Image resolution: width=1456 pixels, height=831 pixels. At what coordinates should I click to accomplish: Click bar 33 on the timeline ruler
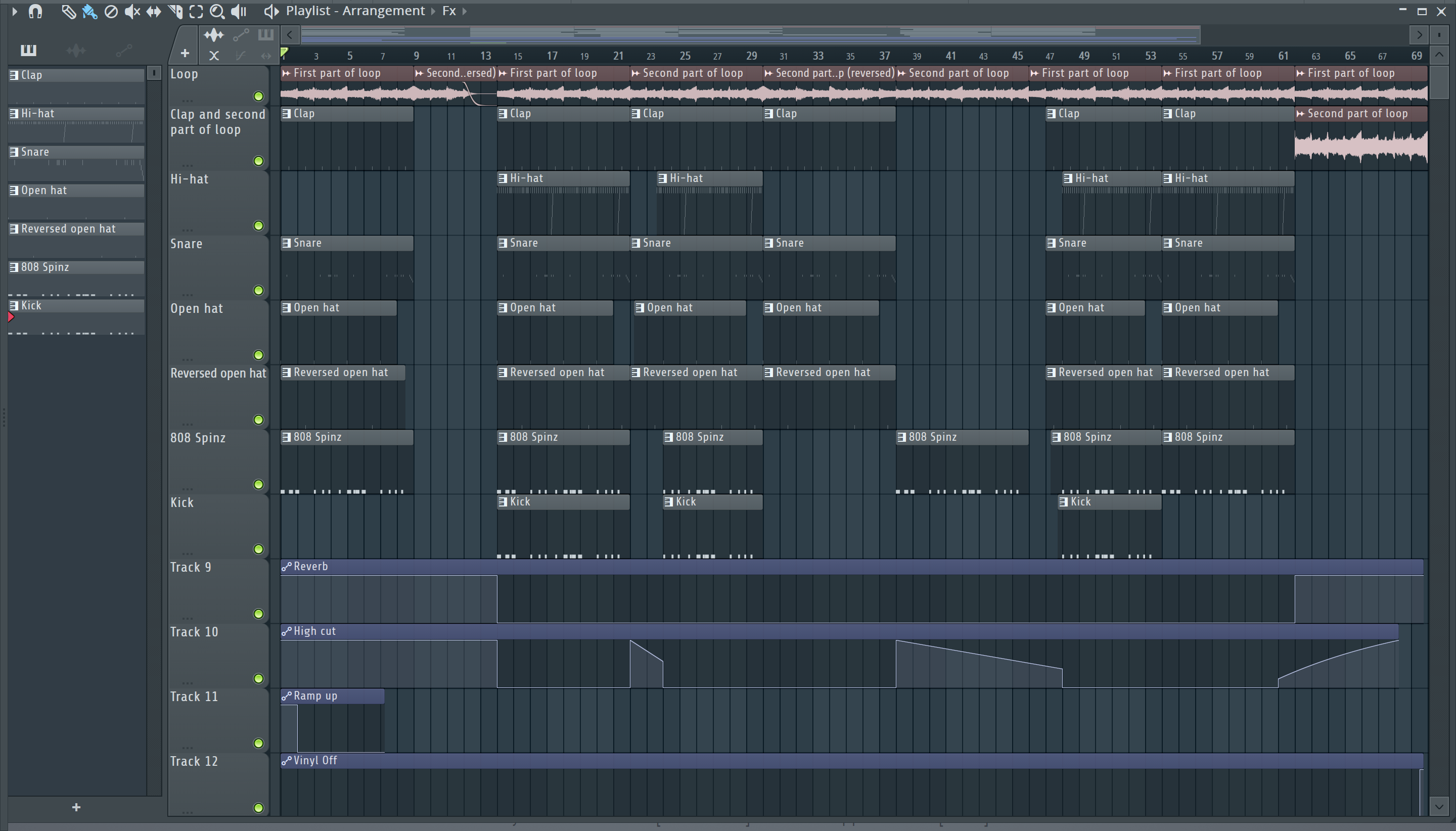(818, 56)
